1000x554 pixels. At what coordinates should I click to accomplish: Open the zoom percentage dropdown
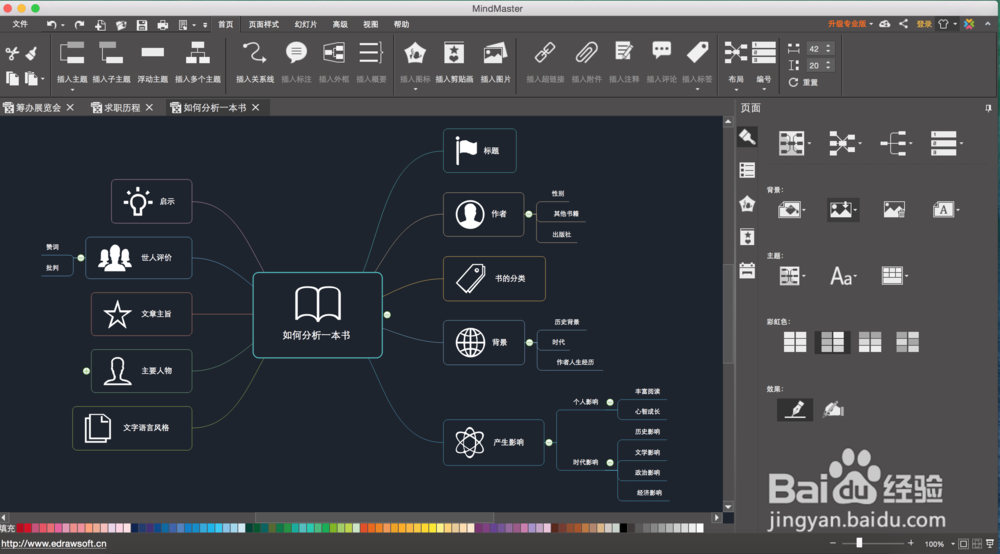(x=953, y=544)
